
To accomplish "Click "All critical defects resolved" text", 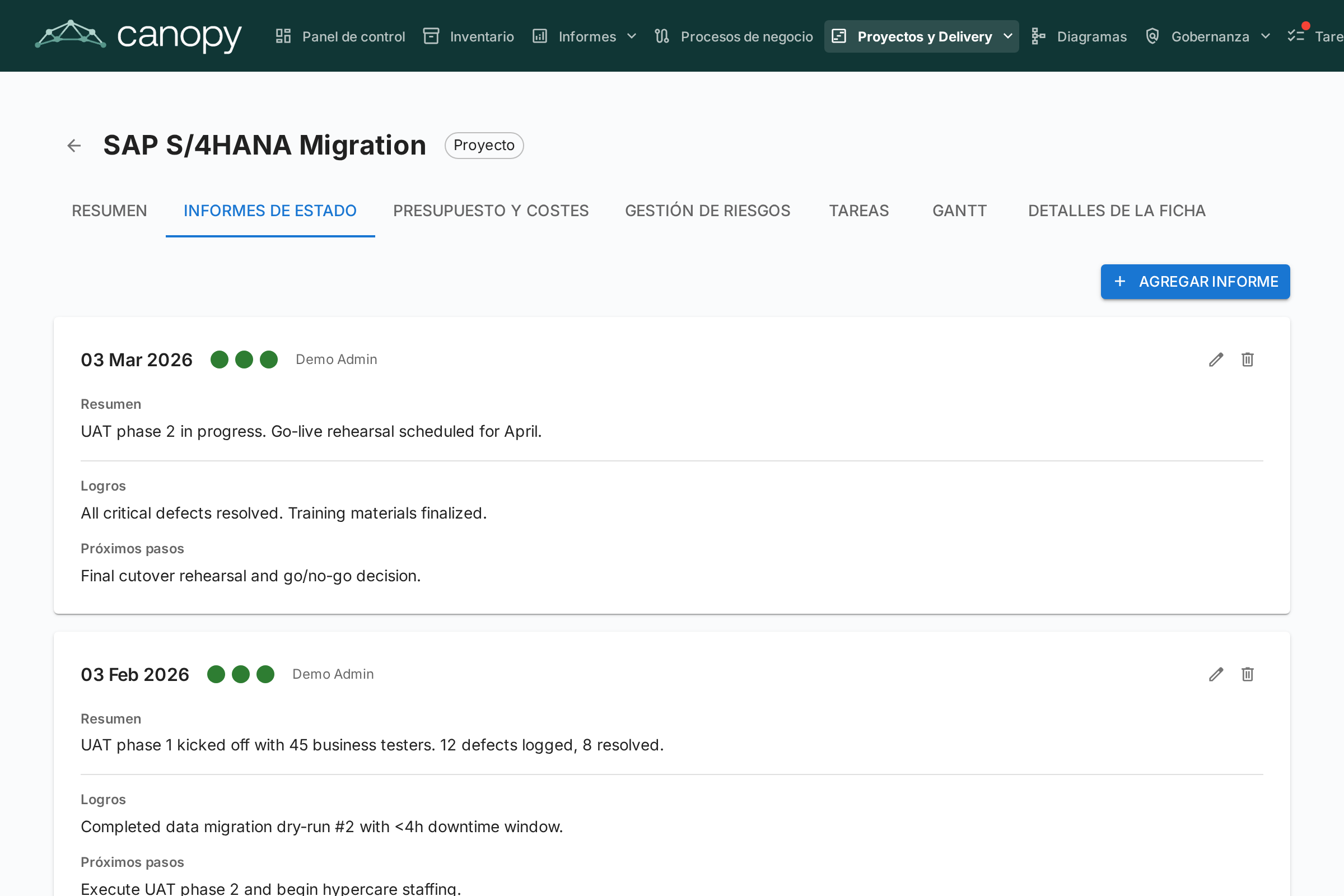I will tap(284, 513).
